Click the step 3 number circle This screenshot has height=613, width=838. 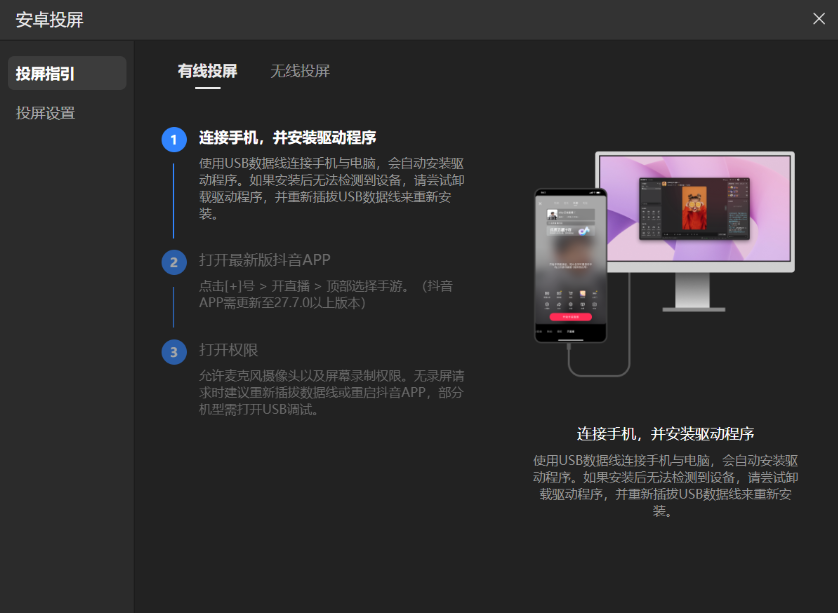point(174,351)
